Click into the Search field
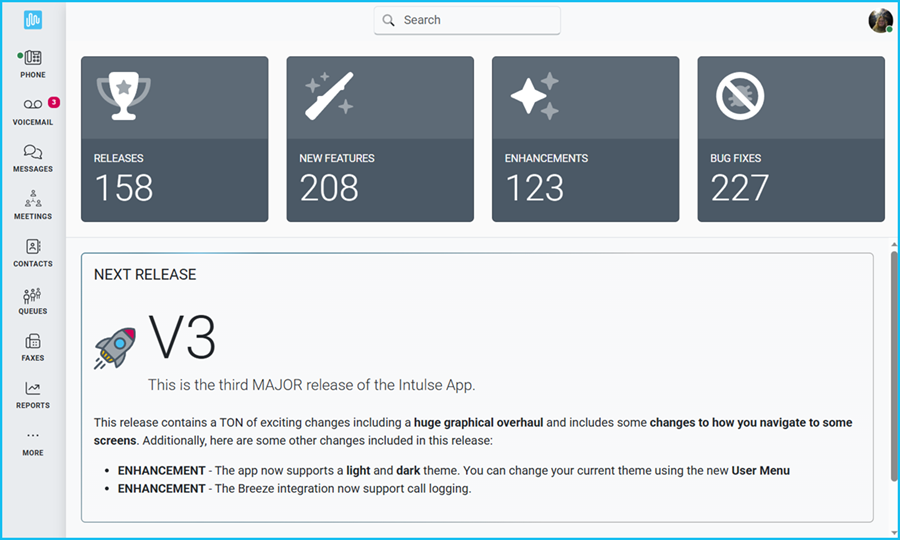900x540 pixels. tap(475, 20)
